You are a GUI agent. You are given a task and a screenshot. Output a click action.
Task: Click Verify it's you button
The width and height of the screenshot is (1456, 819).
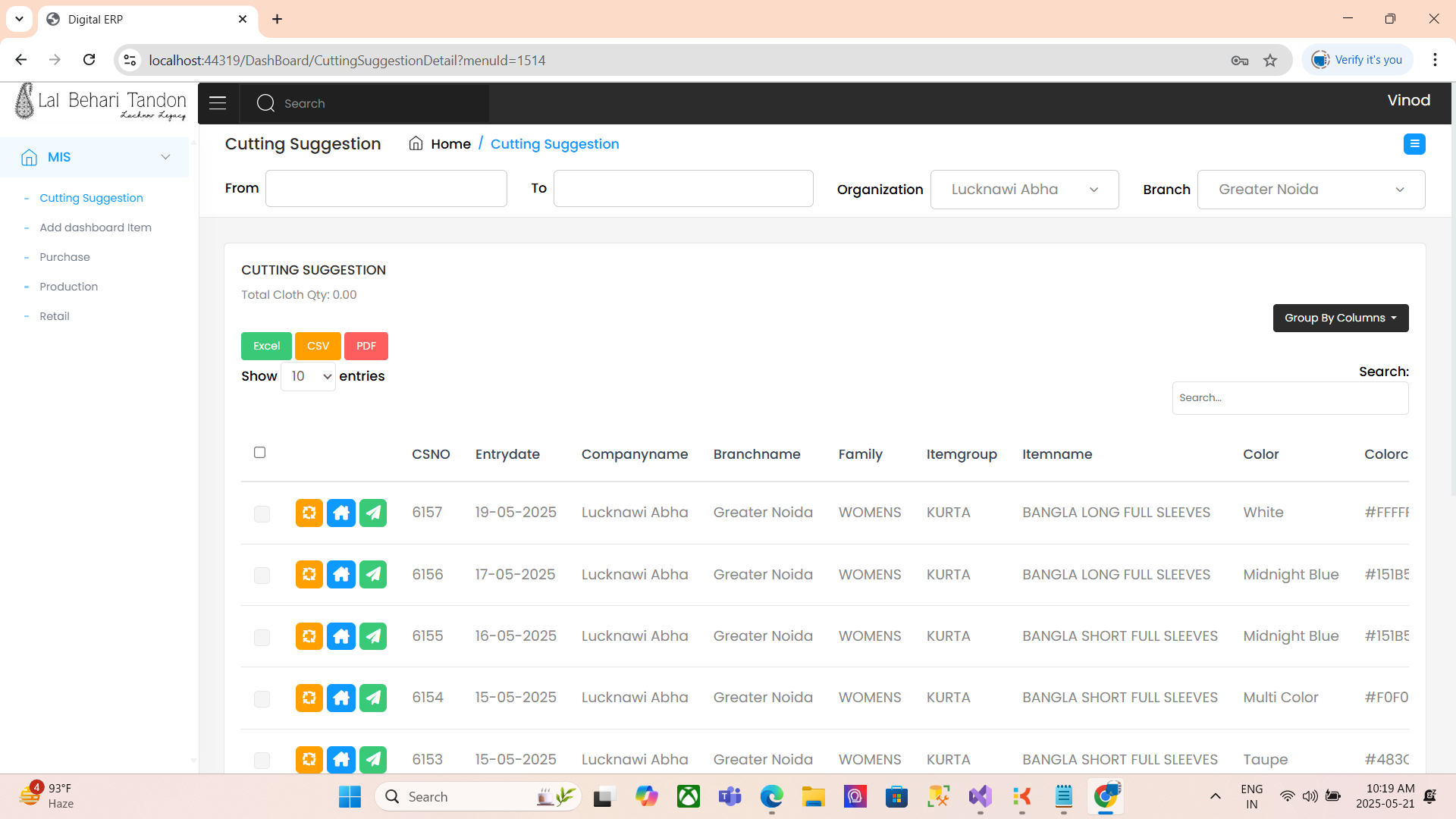tap(1357, 60)
